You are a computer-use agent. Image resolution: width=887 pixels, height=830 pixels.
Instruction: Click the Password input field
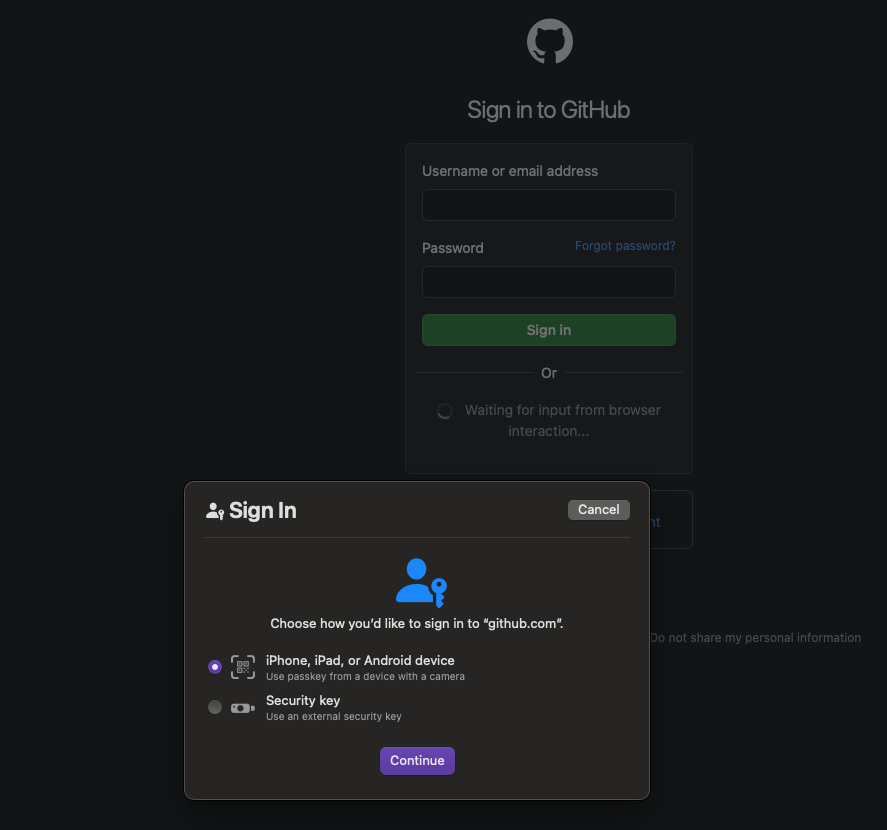pyautogui.click(x=549, y=282)
